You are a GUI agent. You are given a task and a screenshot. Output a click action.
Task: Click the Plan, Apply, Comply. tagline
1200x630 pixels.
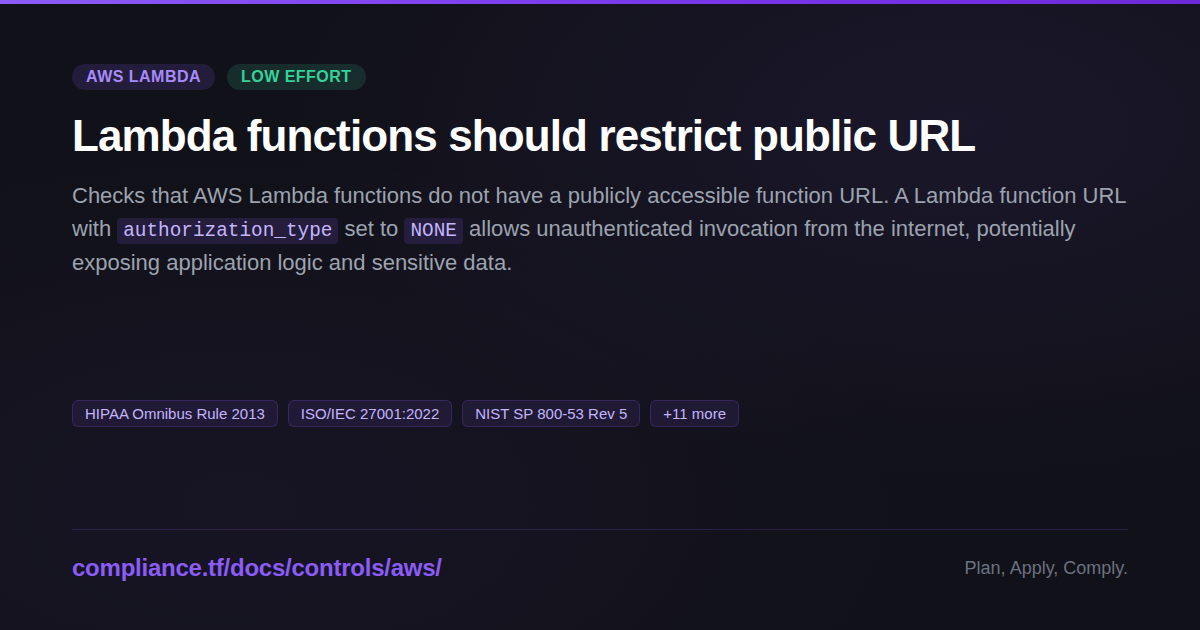point(1046,568)
